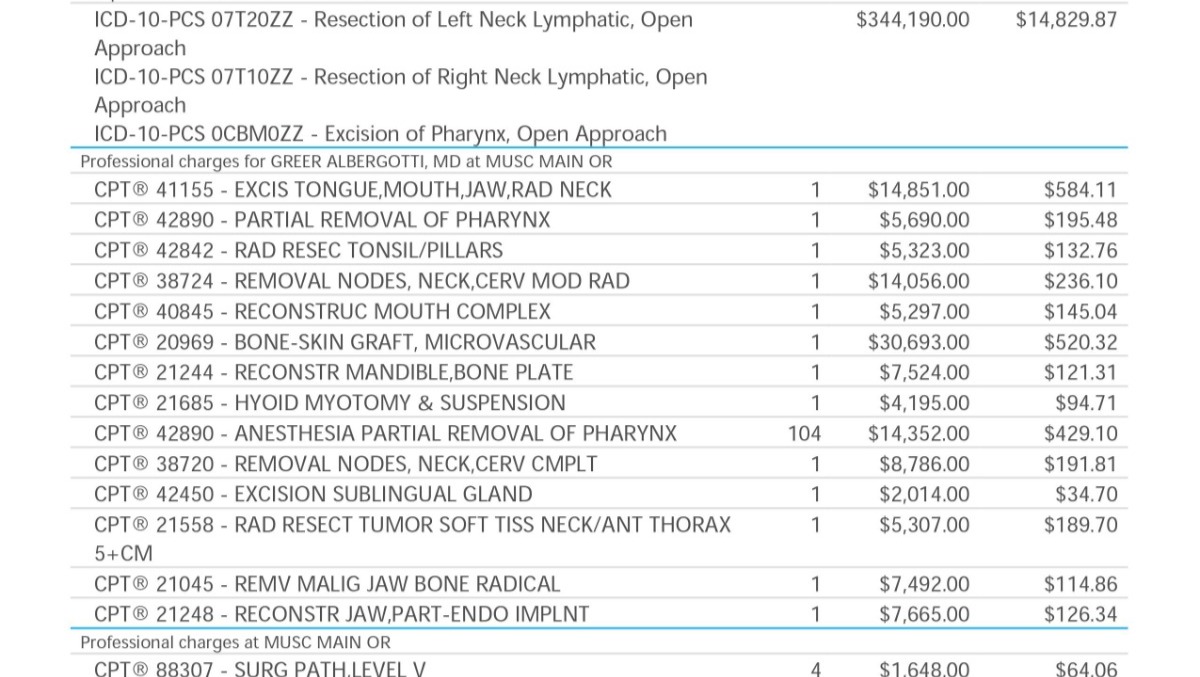Select the CPT 88307 surgical pathology line

259,669
